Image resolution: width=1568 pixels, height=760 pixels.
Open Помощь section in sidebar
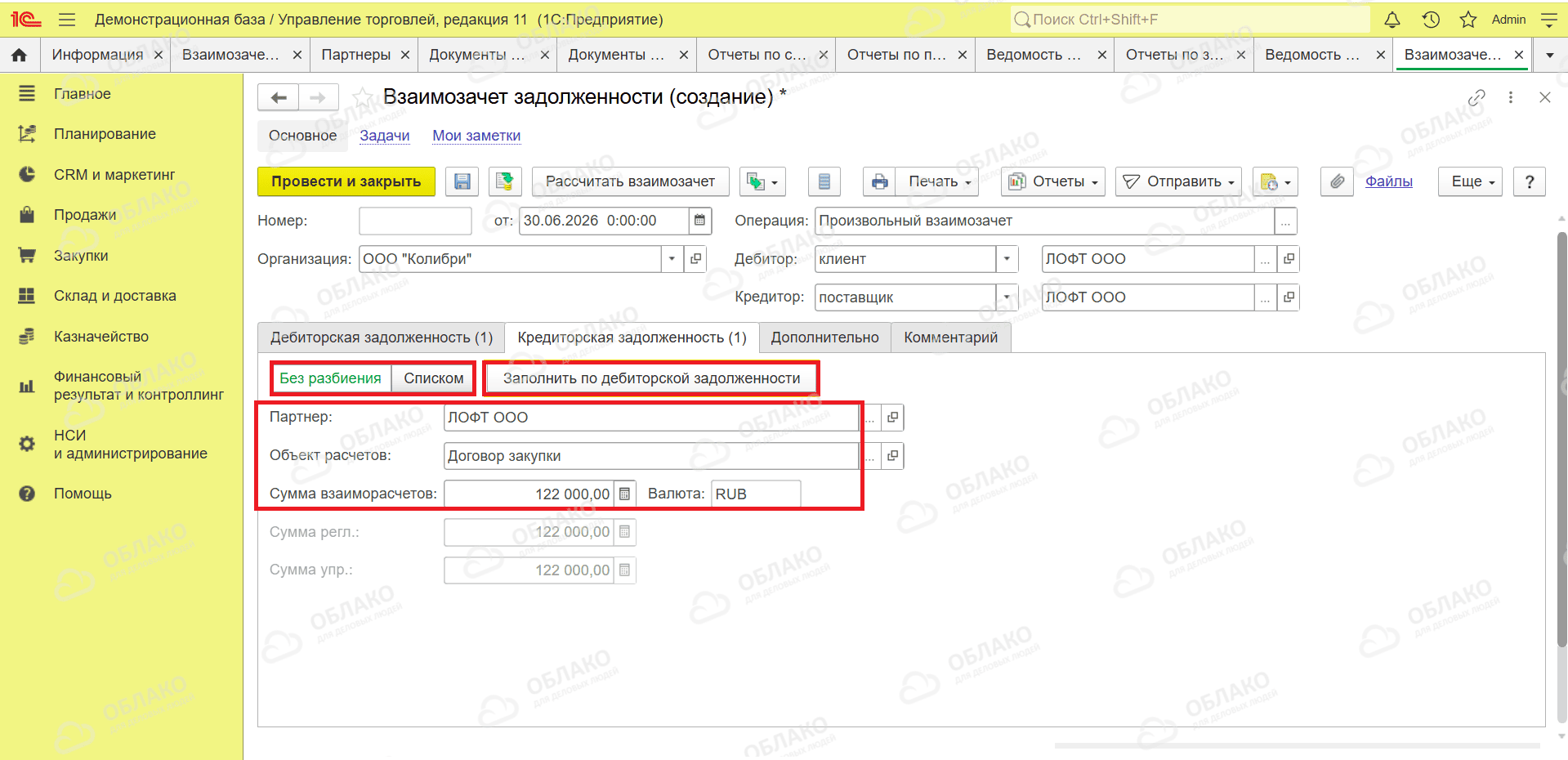83,494
